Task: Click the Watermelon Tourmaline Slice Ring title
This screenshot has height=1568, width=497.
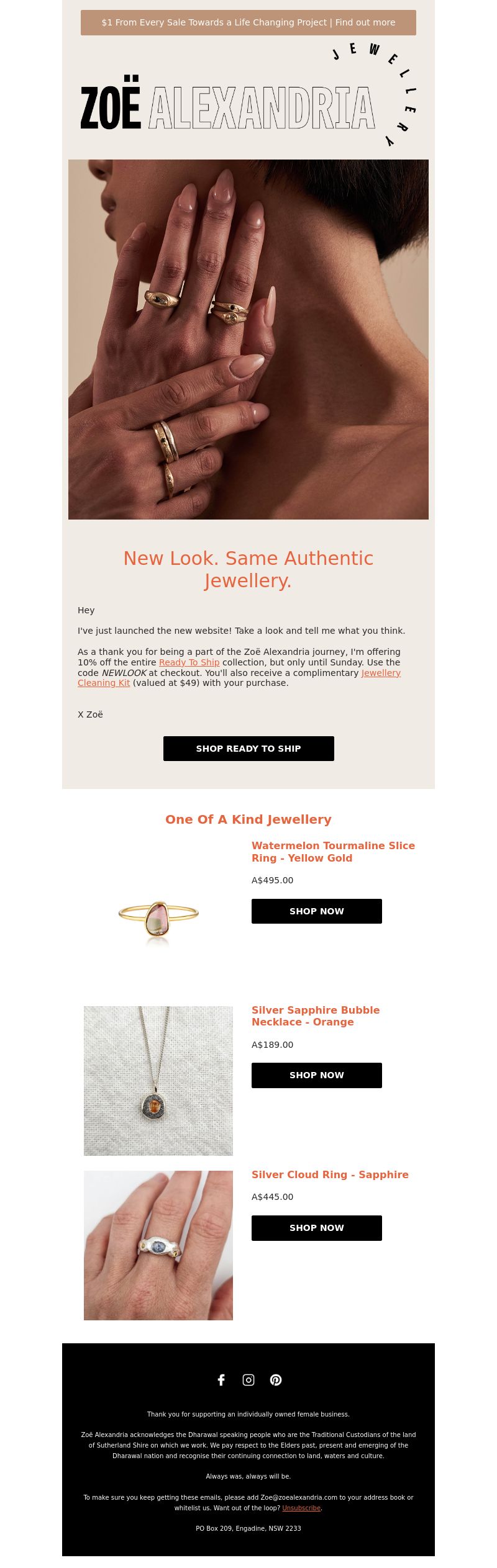Action: (x=333, y=852)
